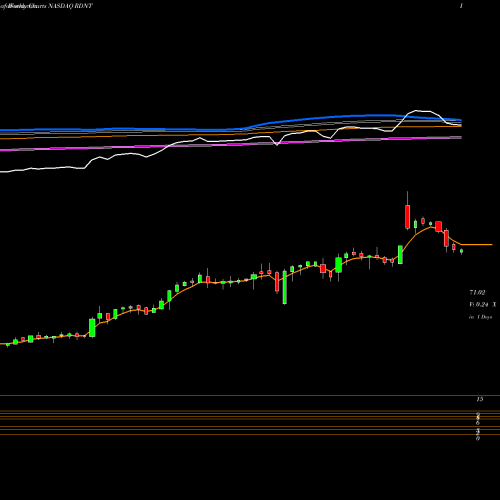This screenshot has width=500, height=500.
Task: Click the 'in 1 Days' label
Action: [481, 317]
